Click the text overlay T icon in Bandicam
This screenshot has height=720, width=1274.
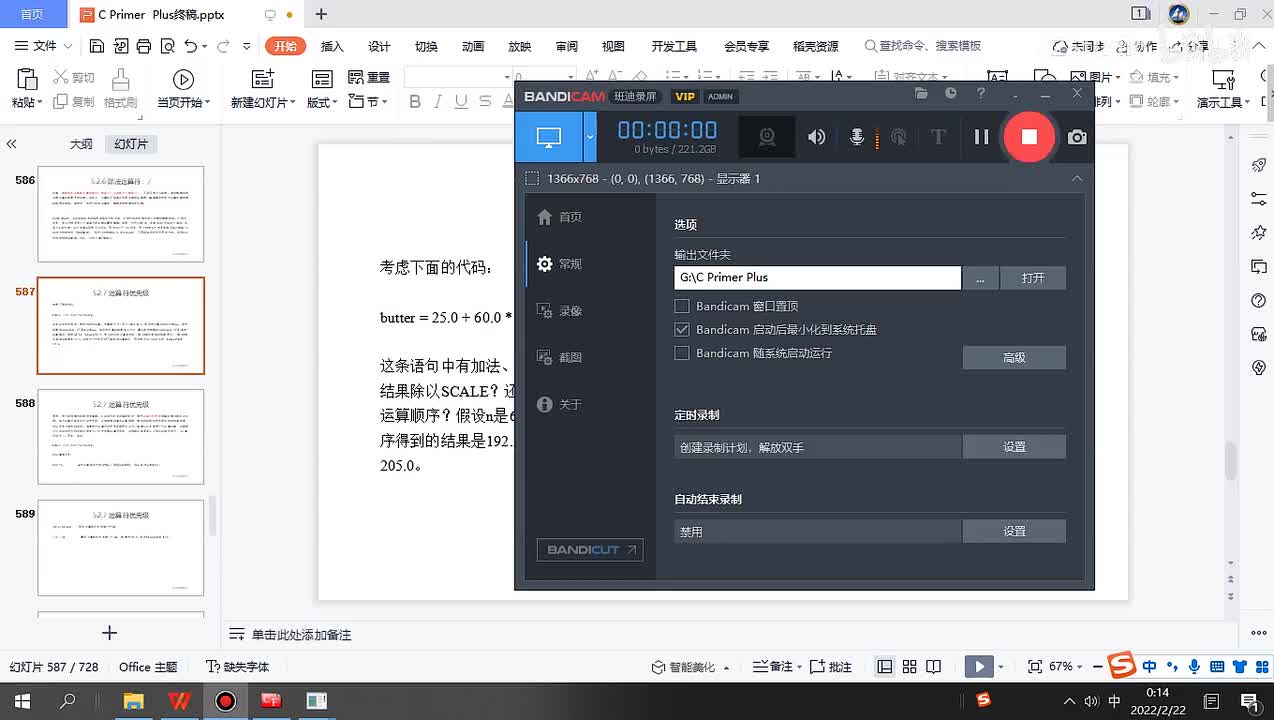click(x=938, y=138)
